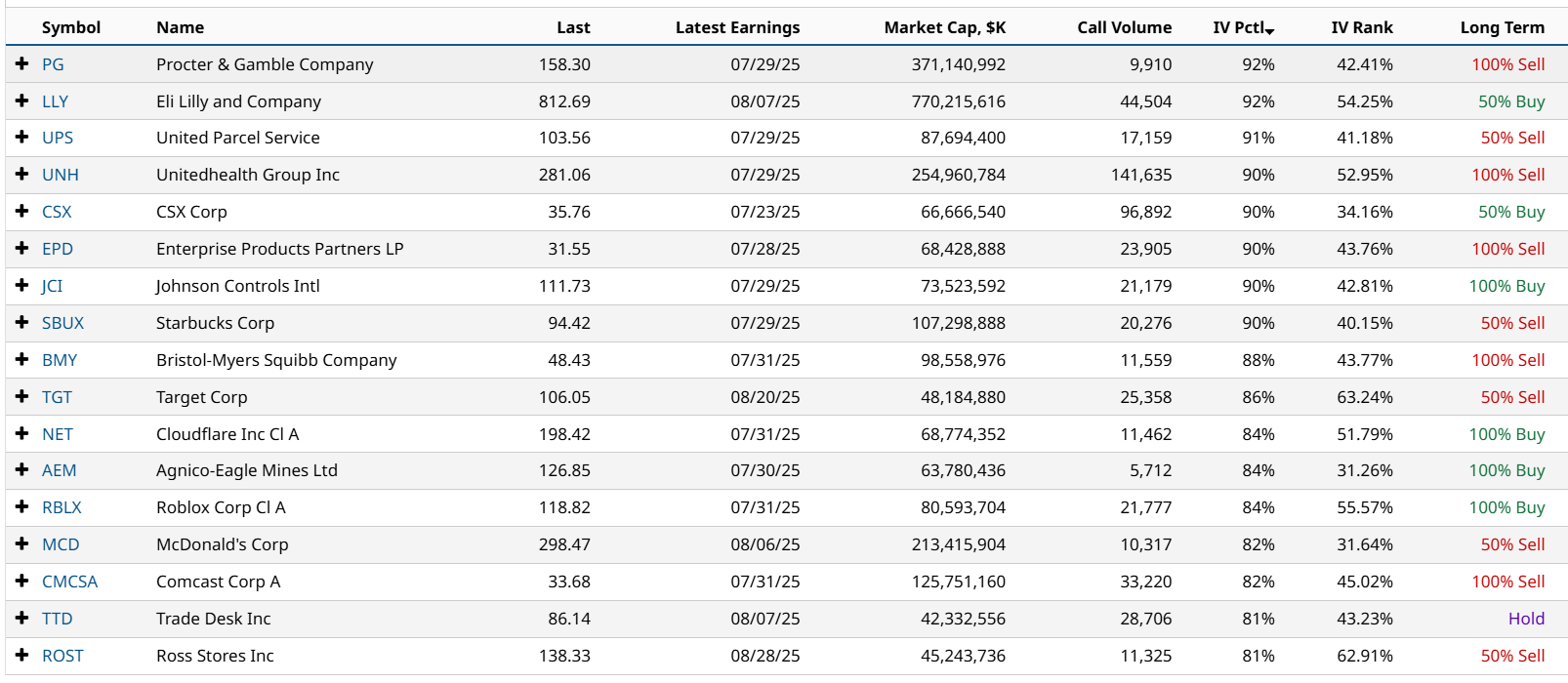This screenshot has height=683, width=1568.
Task: Expand the NET row plus icon
Action: pos(21,434)
